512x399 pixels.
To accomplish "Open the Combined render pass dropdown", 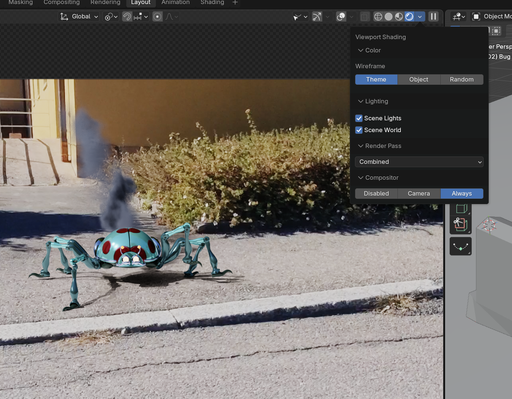I will 419,162.
